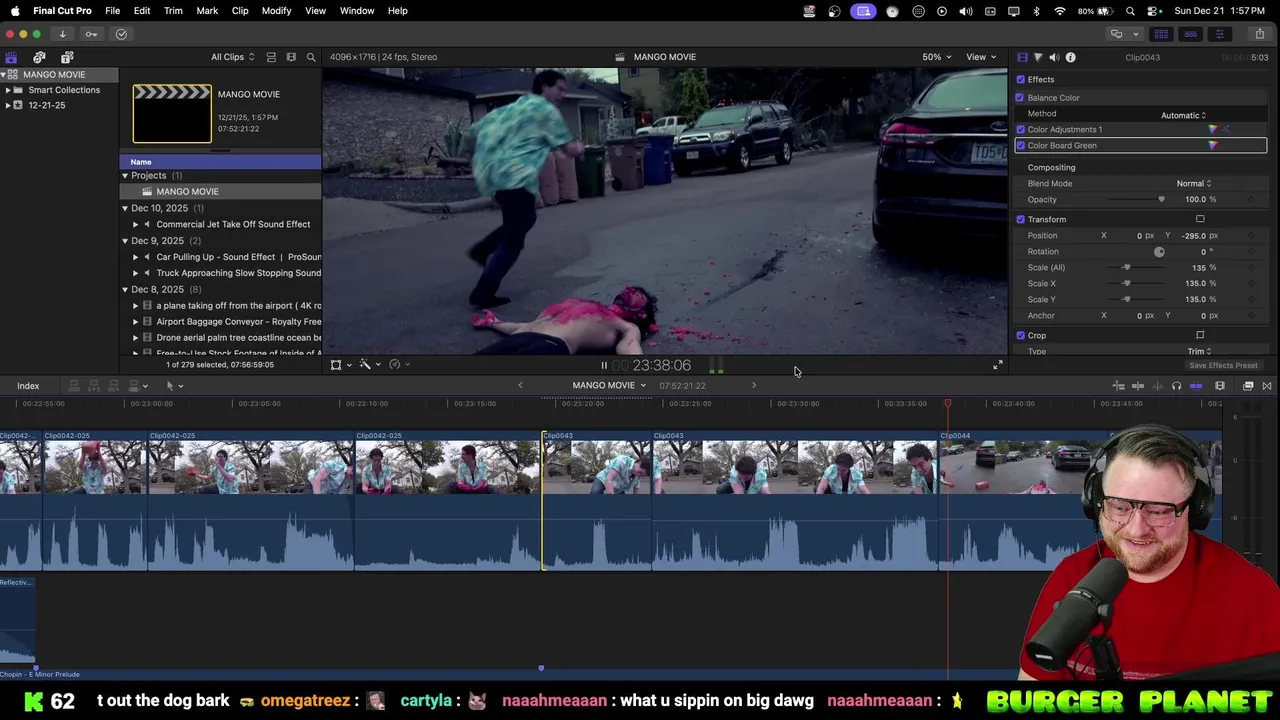This screenshot has height=720, width=1280.
Task: Click Save Effects Preset button
Action: pos(1223,366)
